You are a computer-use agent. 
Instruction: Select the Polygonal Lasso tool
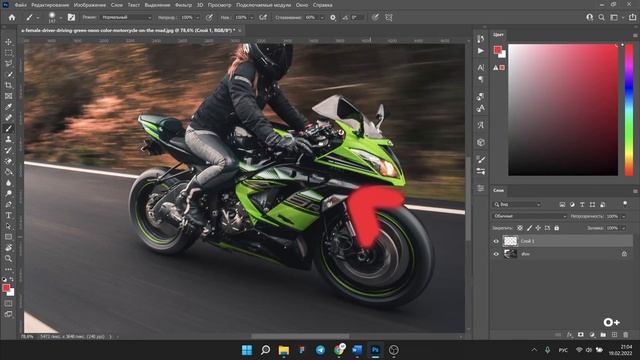click(8, 64)
